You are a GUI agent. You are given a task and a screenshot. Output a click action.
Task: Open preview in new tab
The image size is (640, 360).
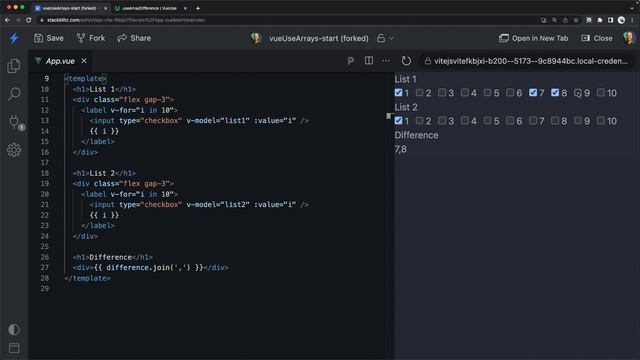pyautogui.click(x=533, y=38)
